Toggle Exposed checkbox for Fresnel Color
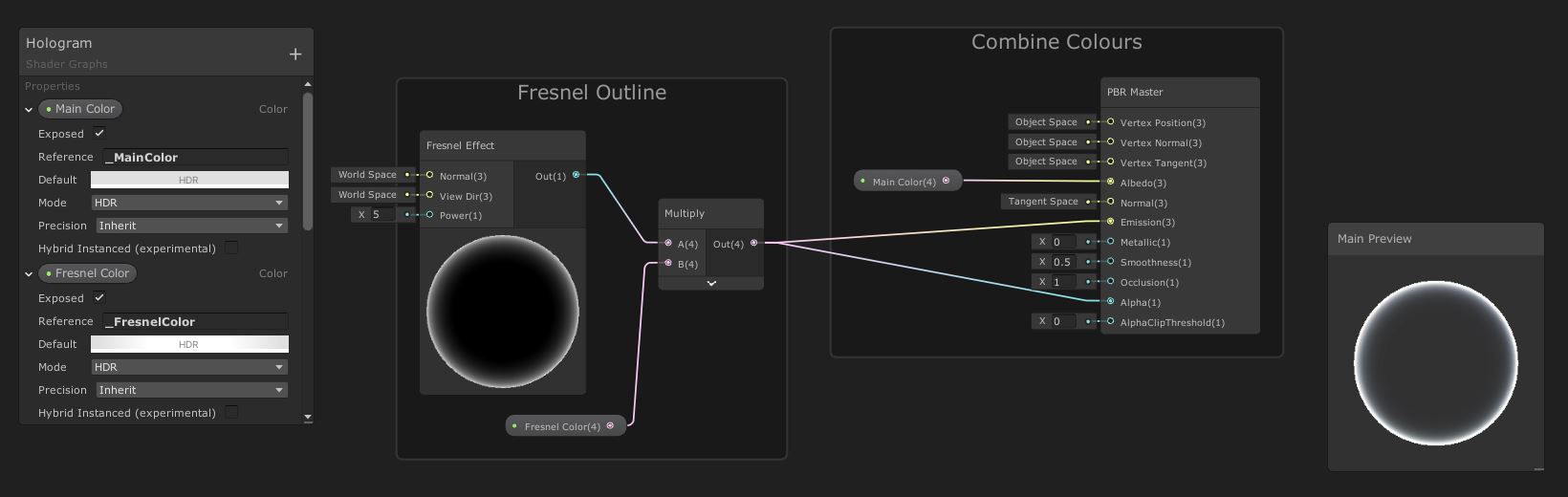Viewport: 1568px width, 497px height. click(x=99, y=298)
